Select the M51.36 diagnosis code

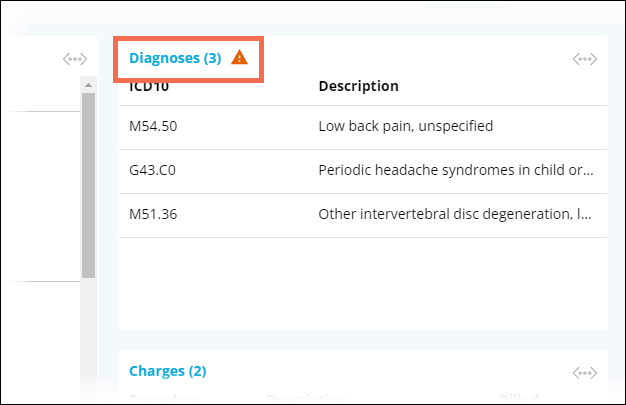[150, 214]
